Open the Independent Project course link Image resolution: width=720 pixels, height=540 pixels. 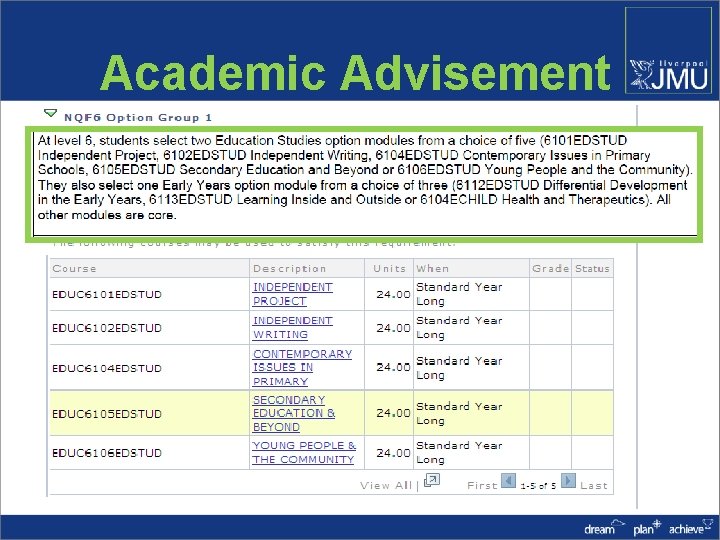pos(292,294)
